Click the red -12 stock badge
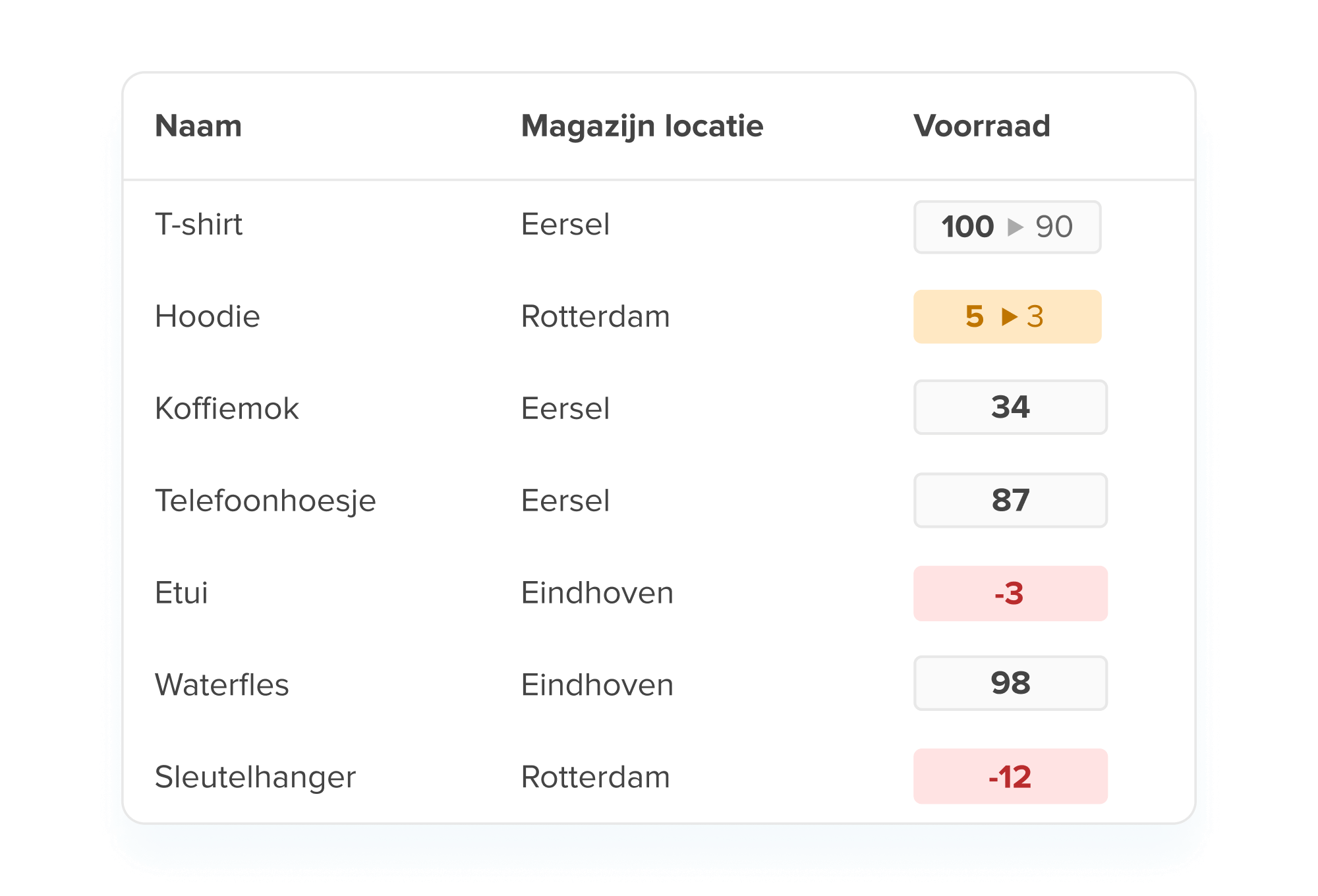Screen dimensions: 1318x896 pos(1010,777)
